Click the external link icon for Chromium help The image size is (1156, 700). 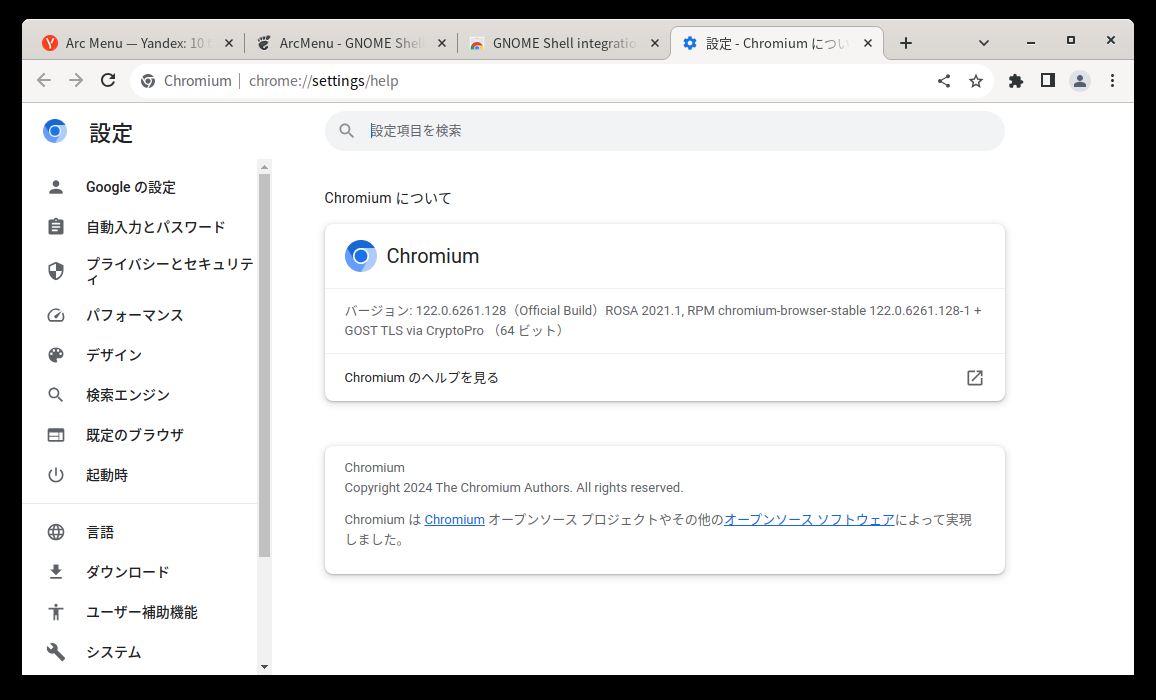[975, 378]
